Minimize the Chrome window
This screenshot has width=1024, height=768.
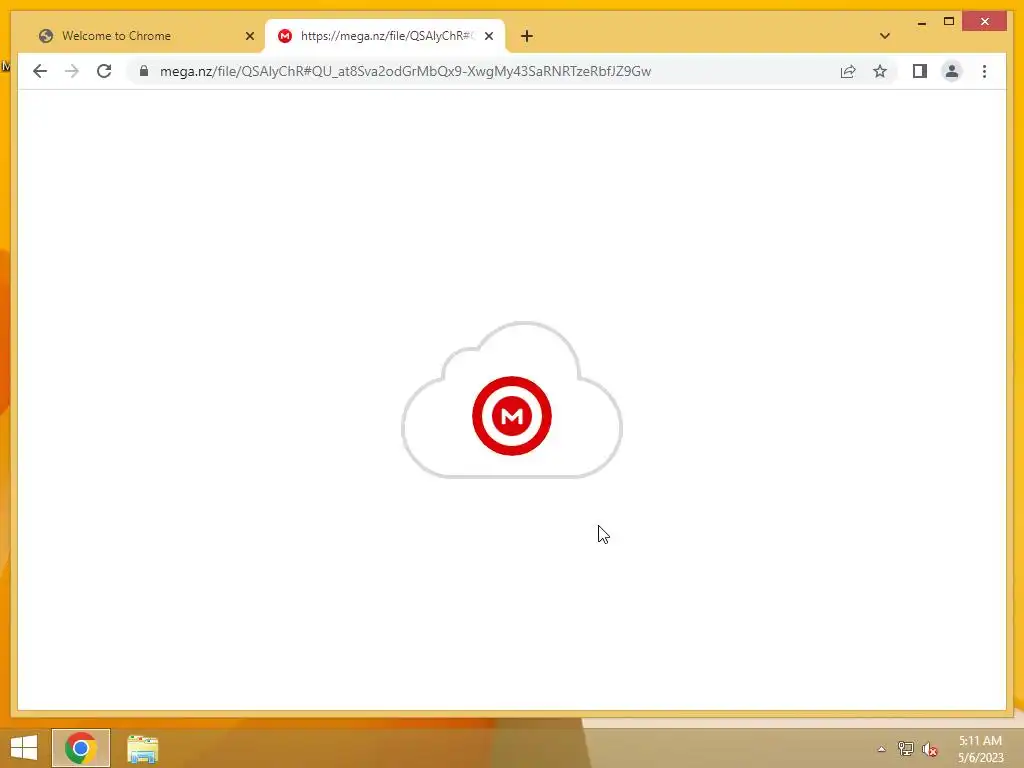(921, 22)
